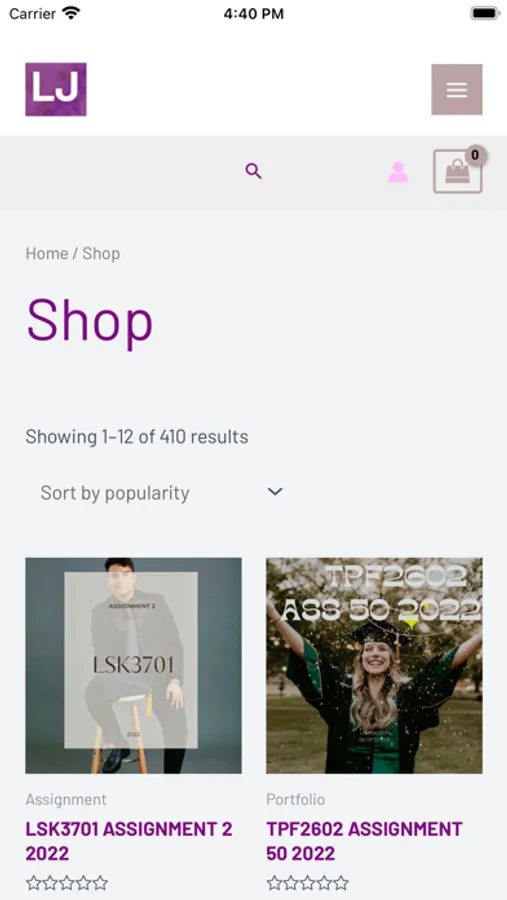This screenshot has width=507, height=900.
Task: Click the Portfolio category label
Action: pos(296,799)
